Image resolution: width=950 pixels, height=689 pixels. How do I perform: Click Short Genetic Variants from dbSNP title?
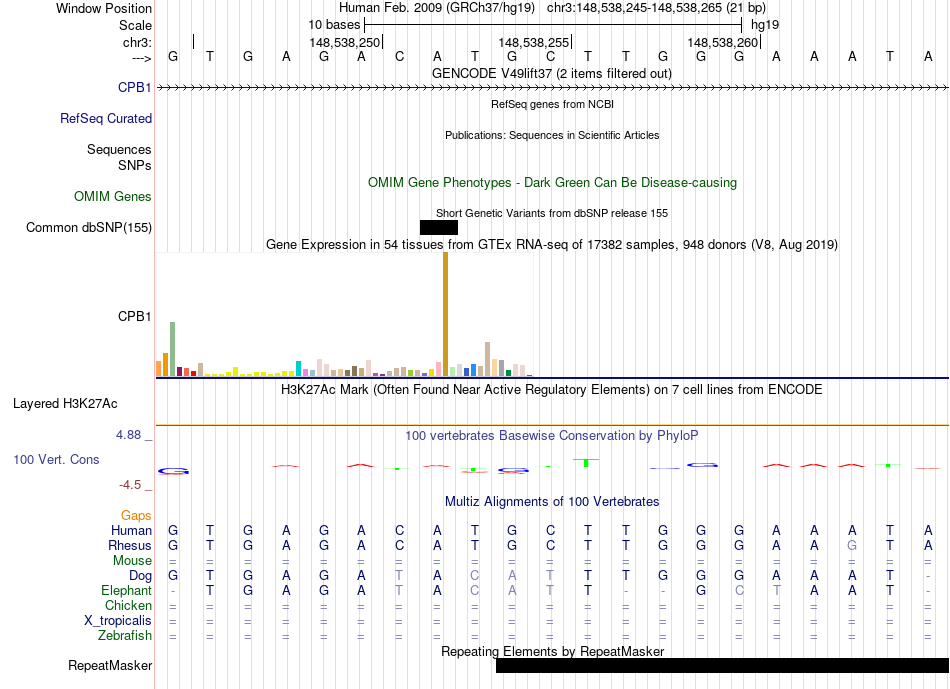552,213
